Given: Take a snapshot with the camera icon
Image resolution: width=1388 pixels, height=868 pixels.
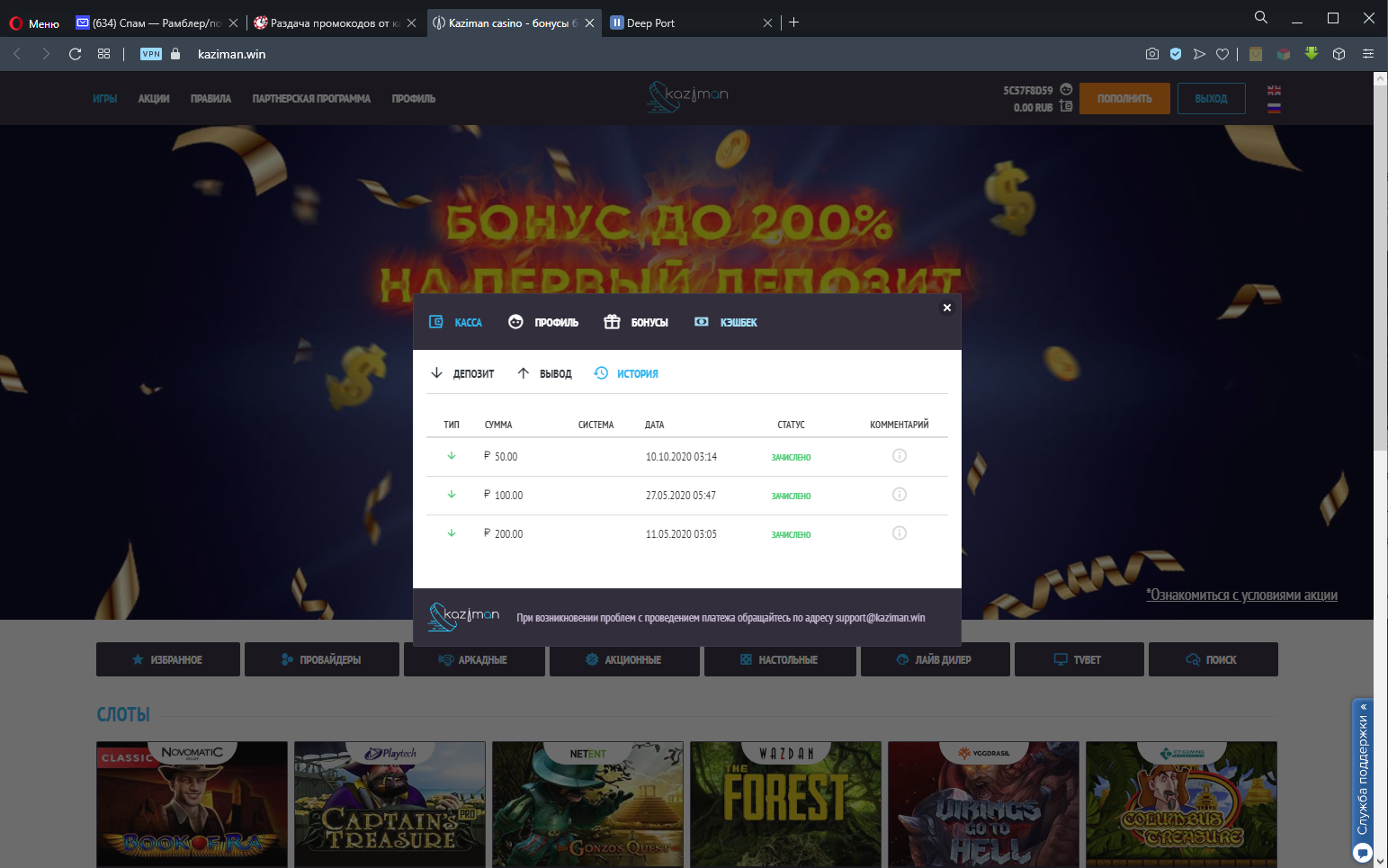Looking at the screenshot, I should point(1152,54).
